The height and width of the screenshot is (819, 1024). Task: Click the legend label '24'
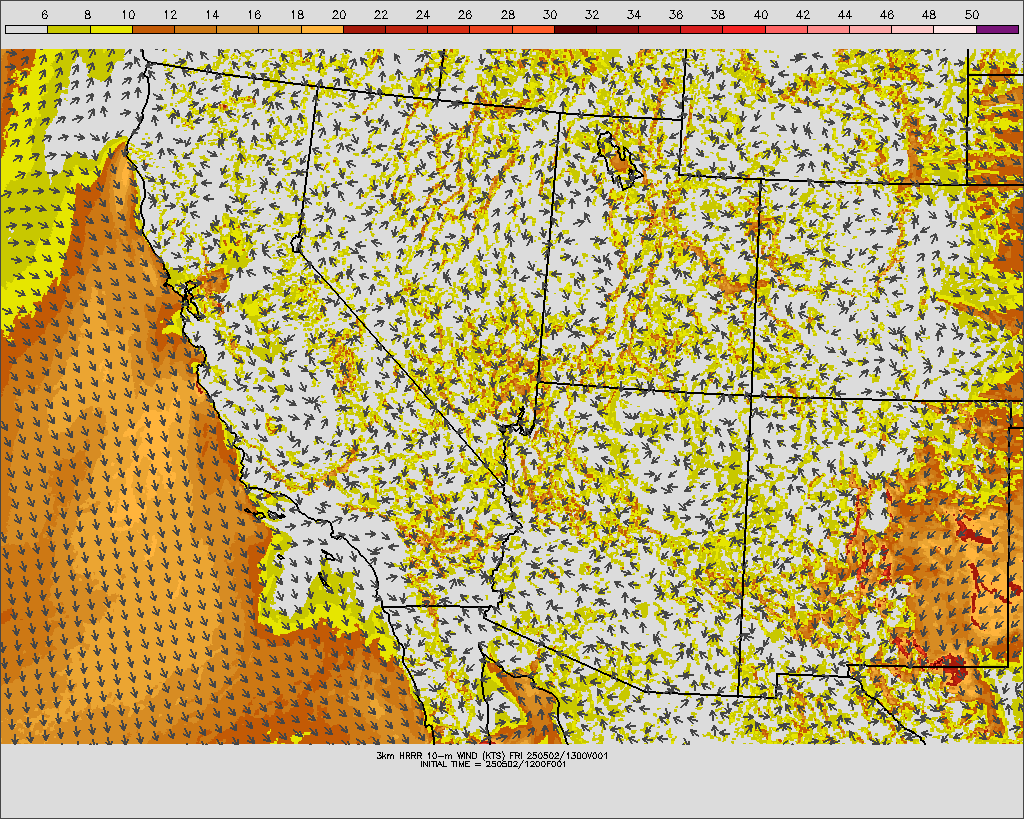coord(423,14)
